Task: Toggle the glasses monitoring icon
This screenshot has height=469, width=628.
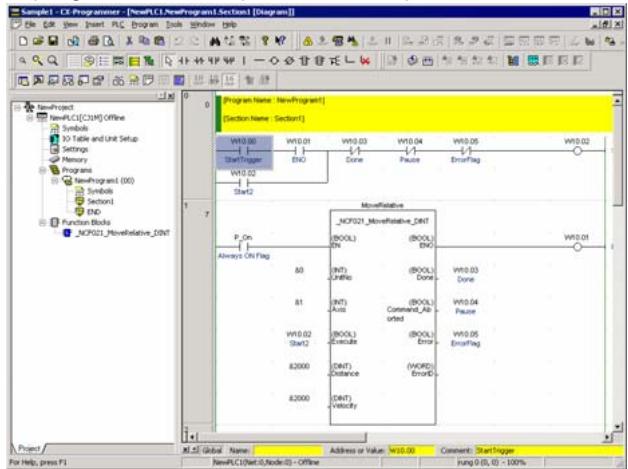Action: click(x=118, y=81)
